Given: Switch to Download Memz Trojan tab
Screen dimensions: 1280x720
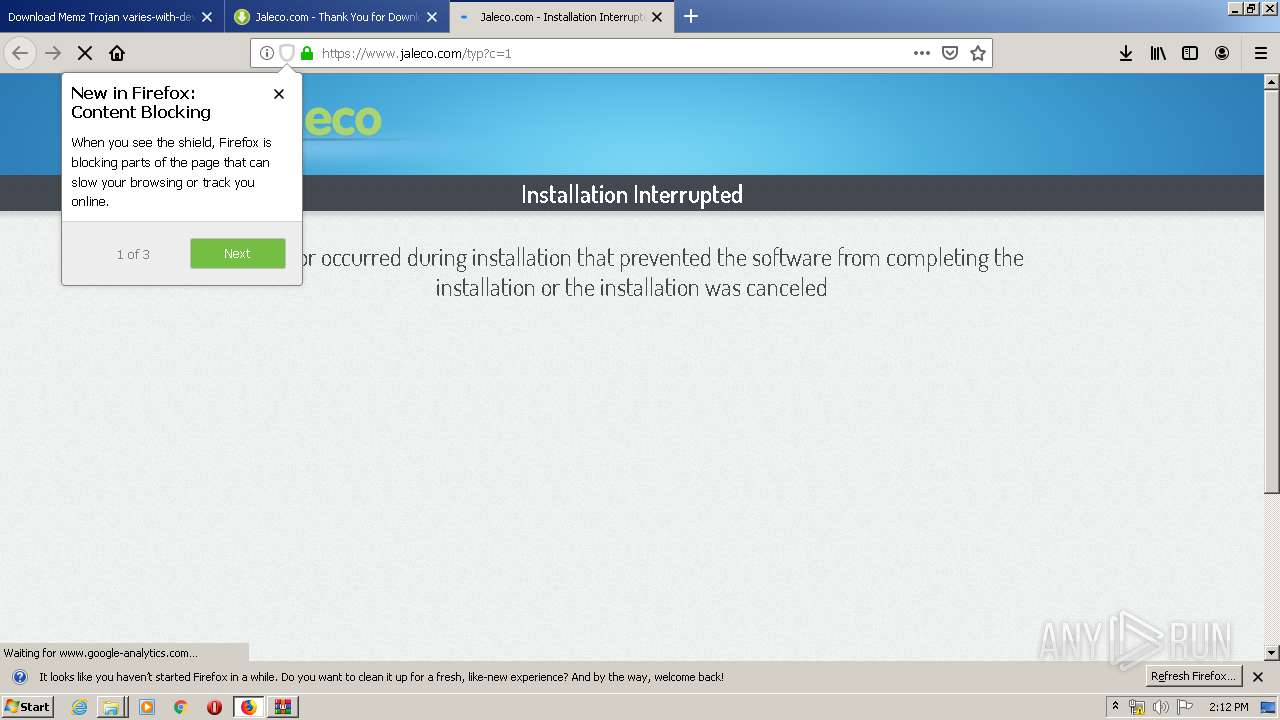Looking at the screenshot, I should point(100,17).
